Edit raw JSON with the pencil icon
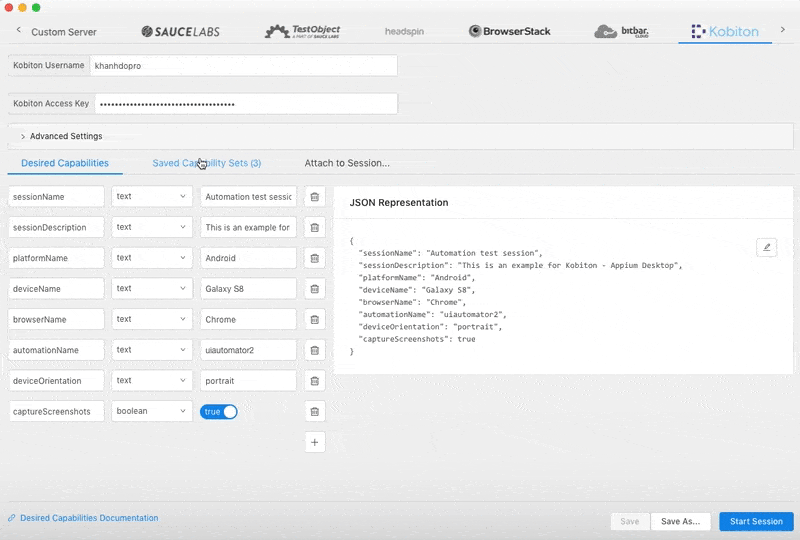800x540 pixels. coord(766,247)
